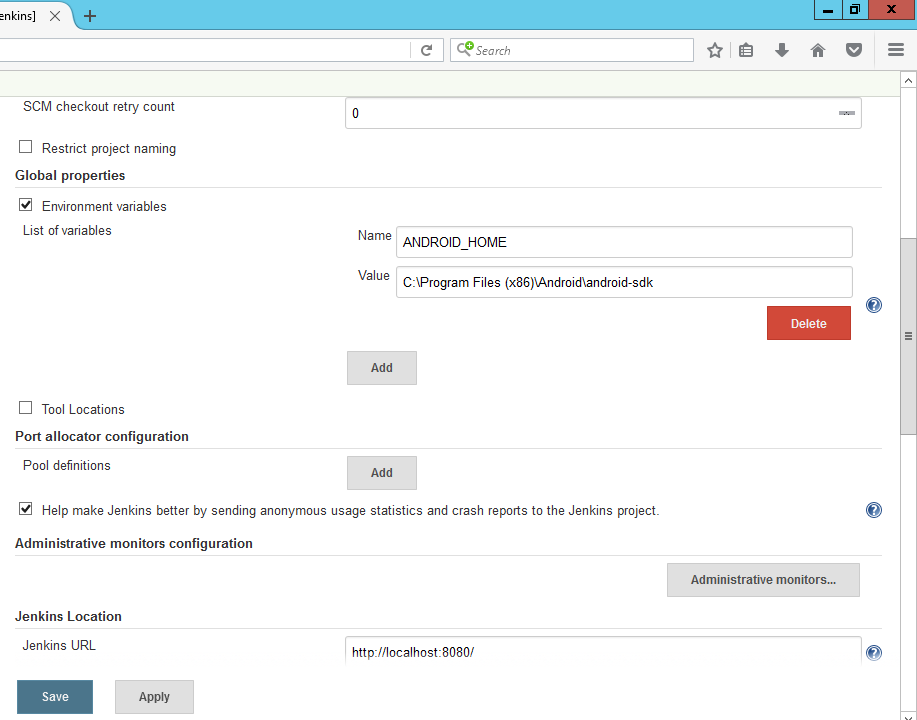Edit the Jenkins URL field
Viewport: 917px width, 720px height.
(x=603, y=651)
